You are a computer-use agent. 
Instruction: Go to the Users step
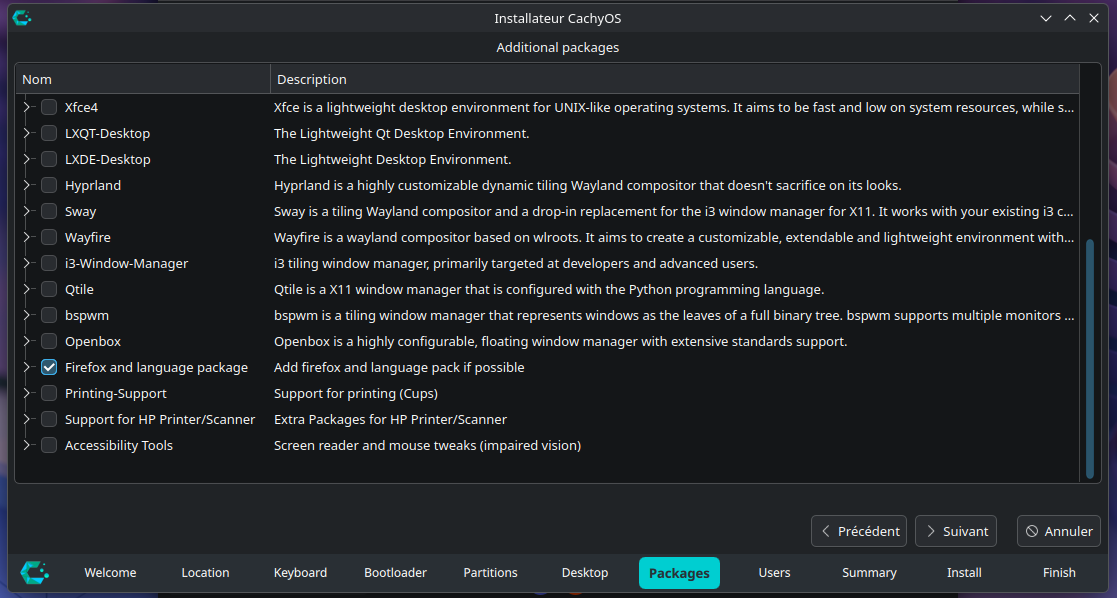click(774, 573)
